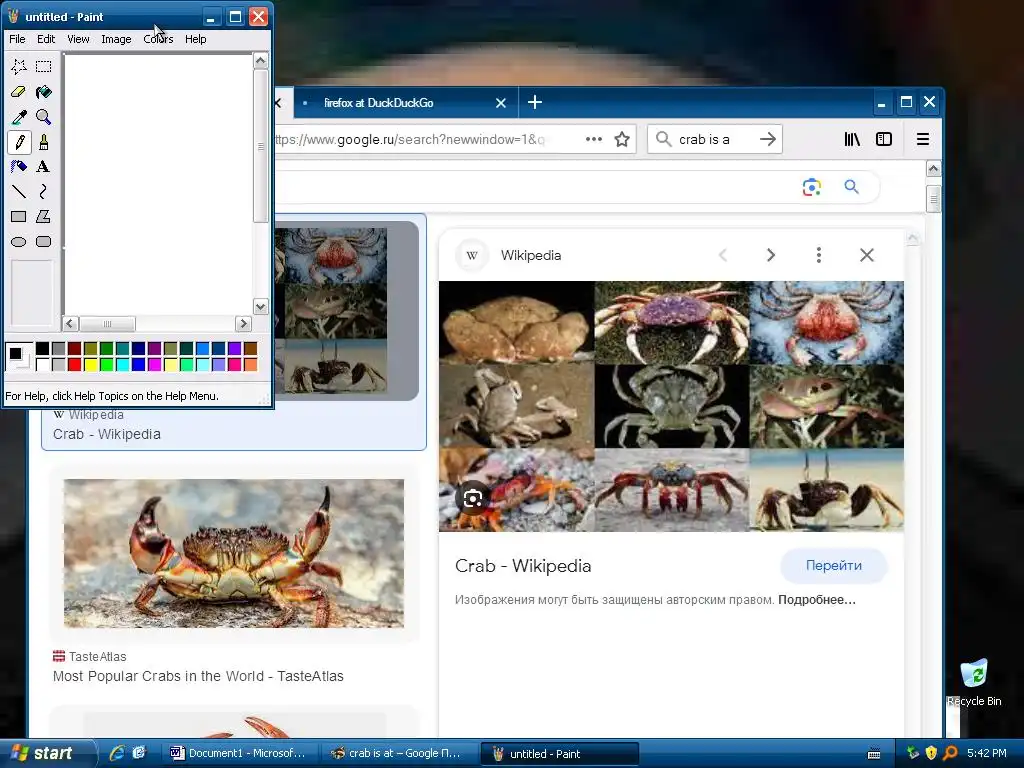The width and height of the screenshot is (1024, 768).
Task: Click the Google blue search magnifier button
Action: pyautogui.click(x=852, y=187)
